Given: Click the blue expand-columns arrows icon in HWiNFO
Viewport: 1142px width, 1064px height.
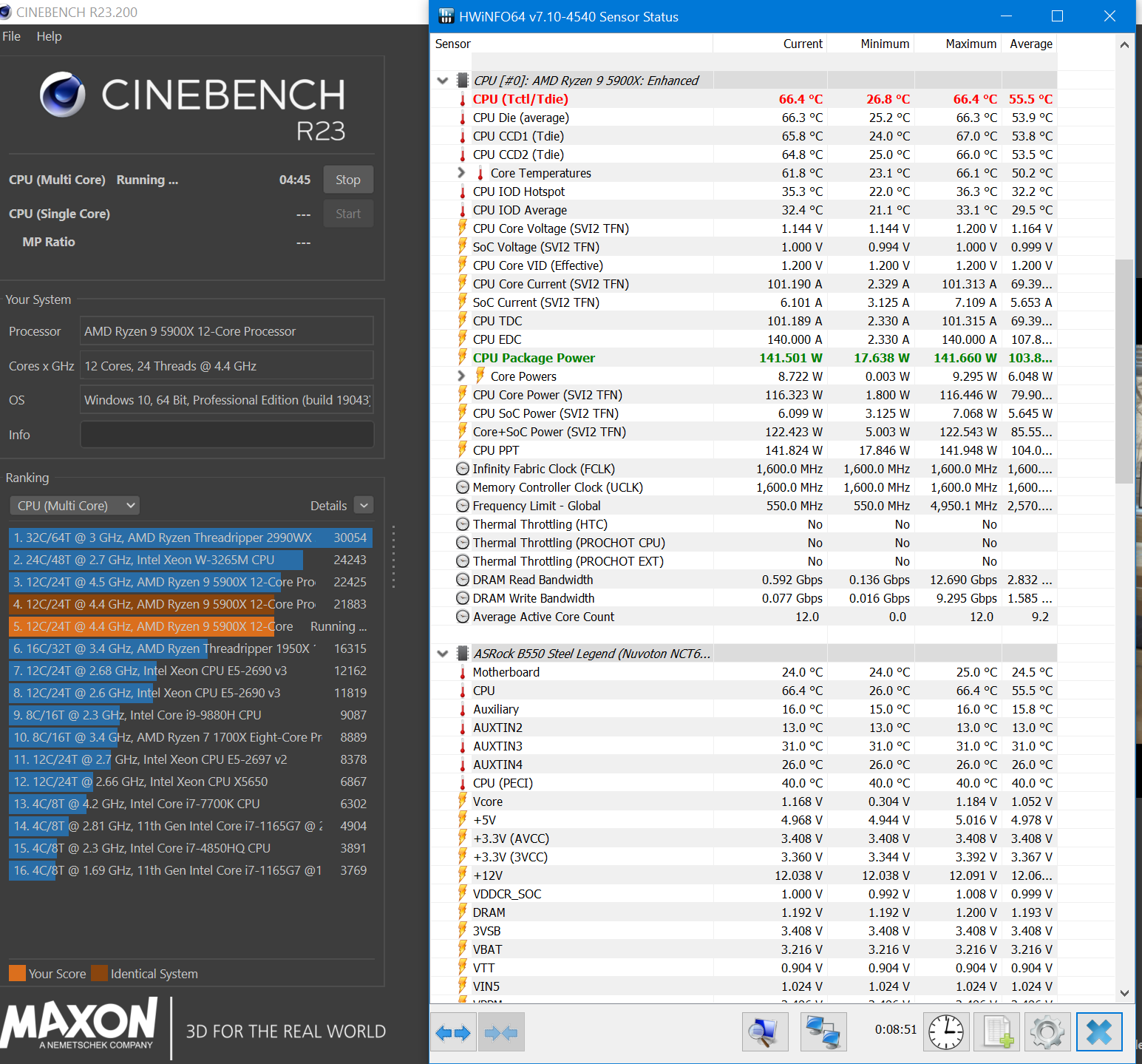Looking at the screenshot, I should (453, 1032).
